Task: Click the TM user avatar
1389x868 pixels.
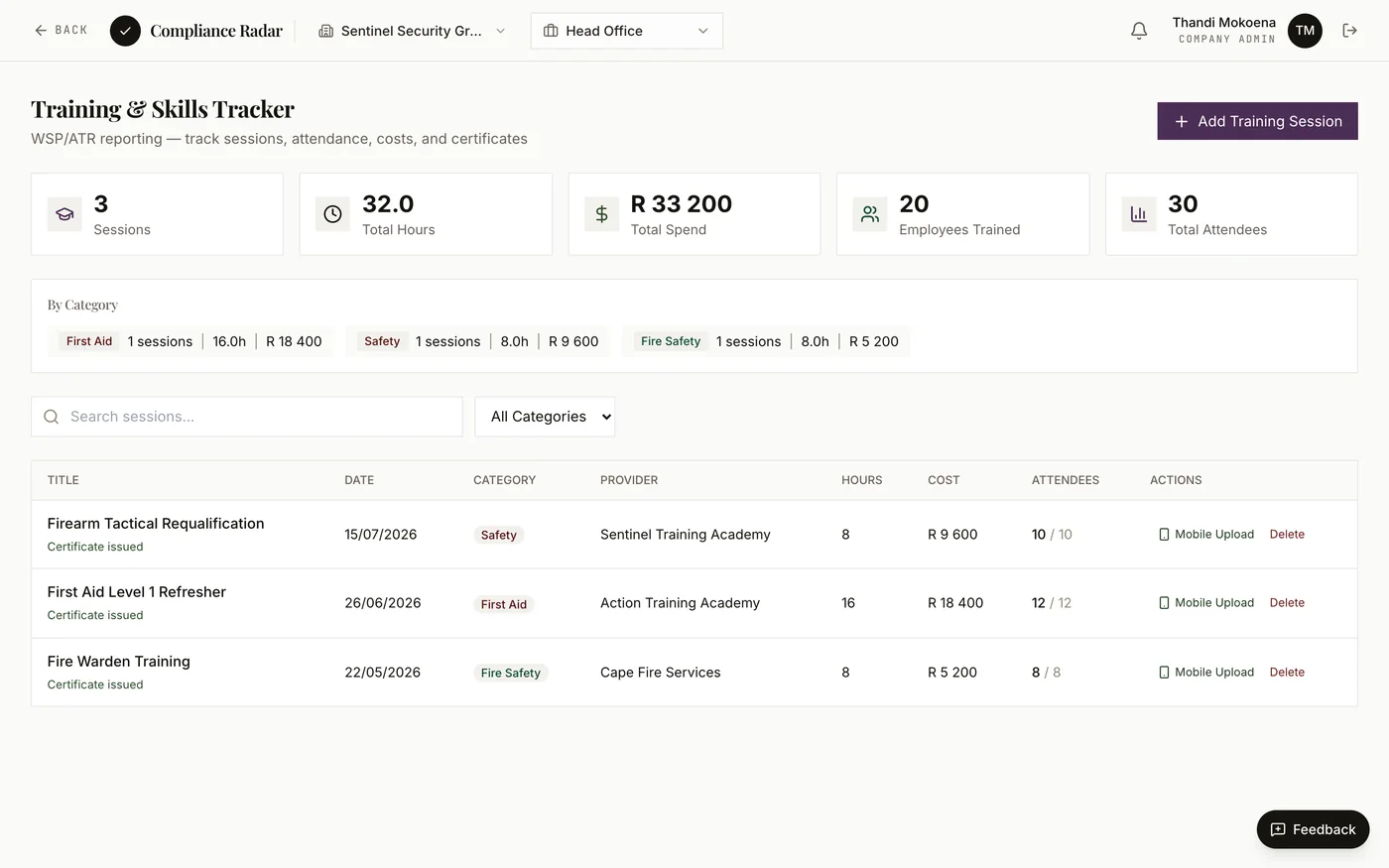Action: tap(1305, 31)
